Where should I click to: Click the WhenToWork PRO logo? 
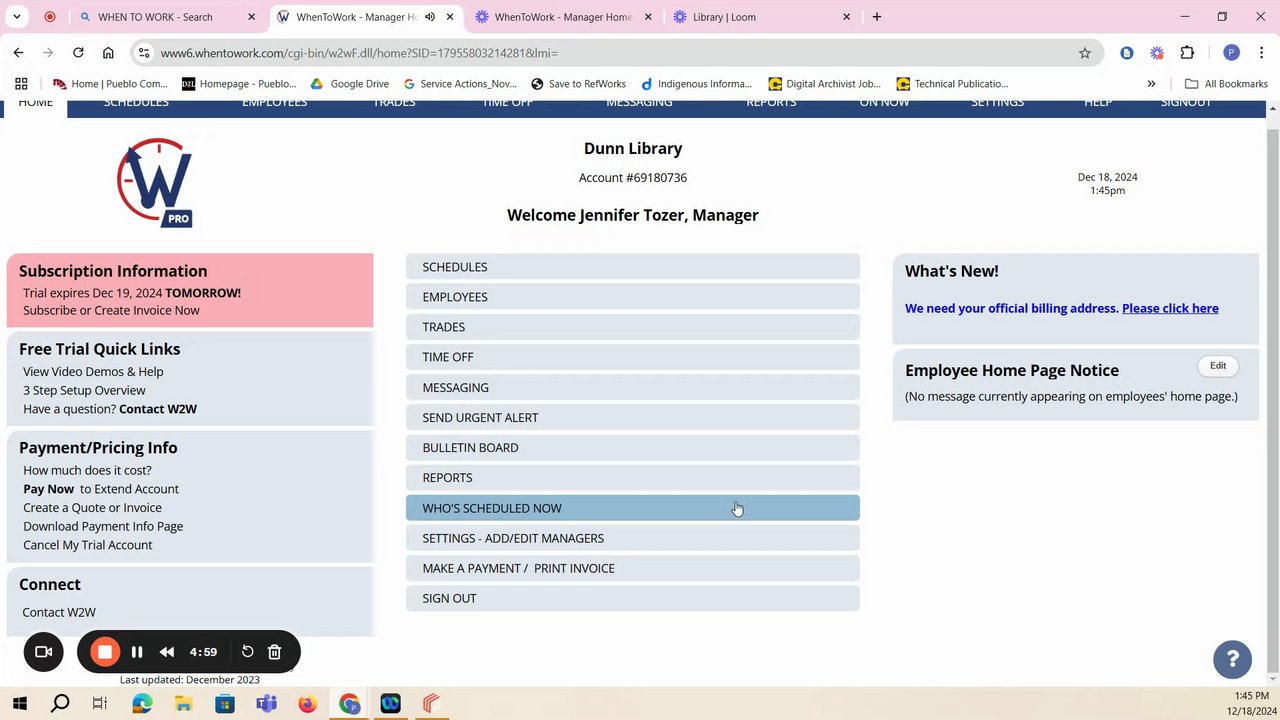[x=155, y=183]
